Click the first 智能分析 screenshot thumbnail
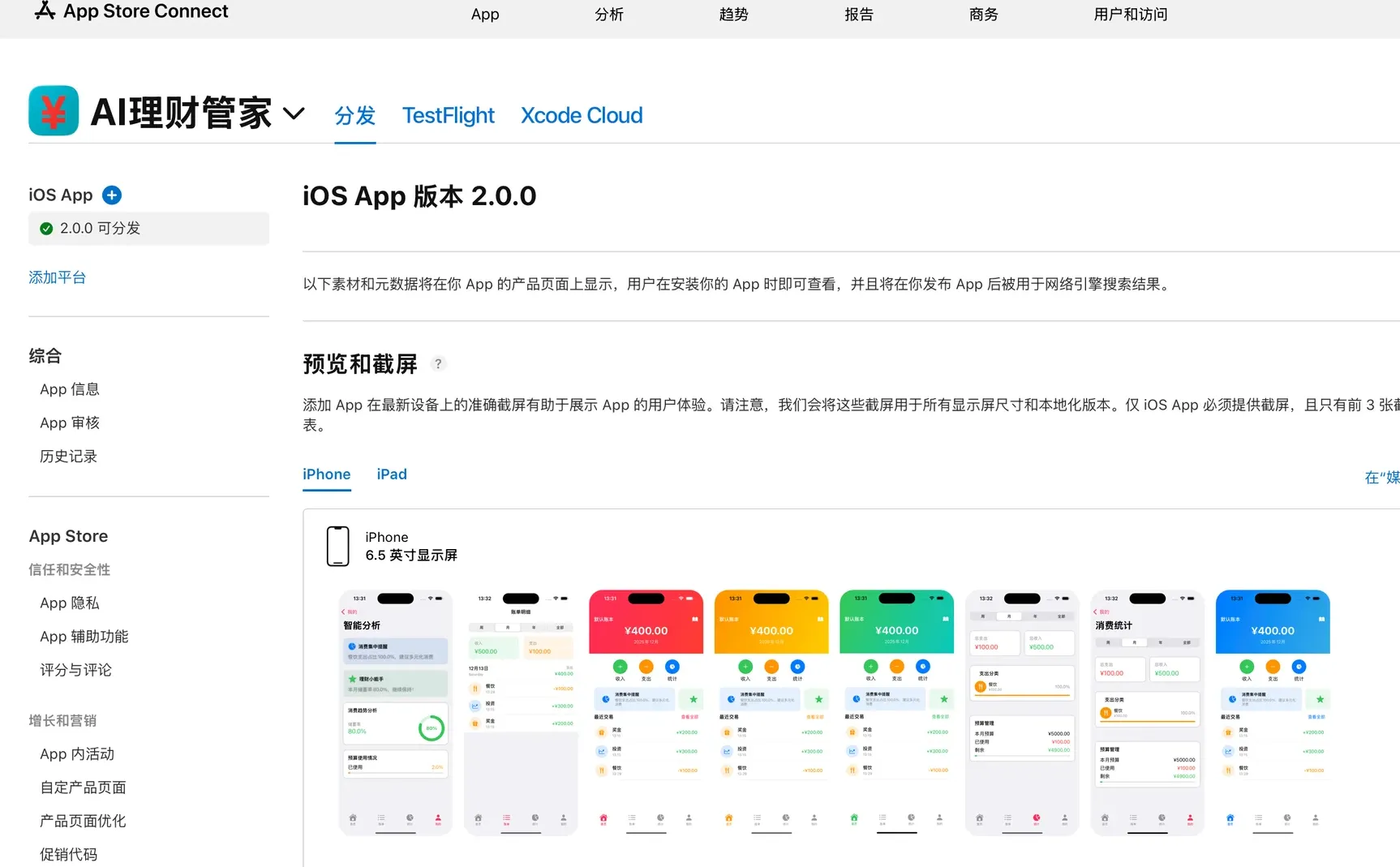The image size is (1400, 867). coord(395,712)
